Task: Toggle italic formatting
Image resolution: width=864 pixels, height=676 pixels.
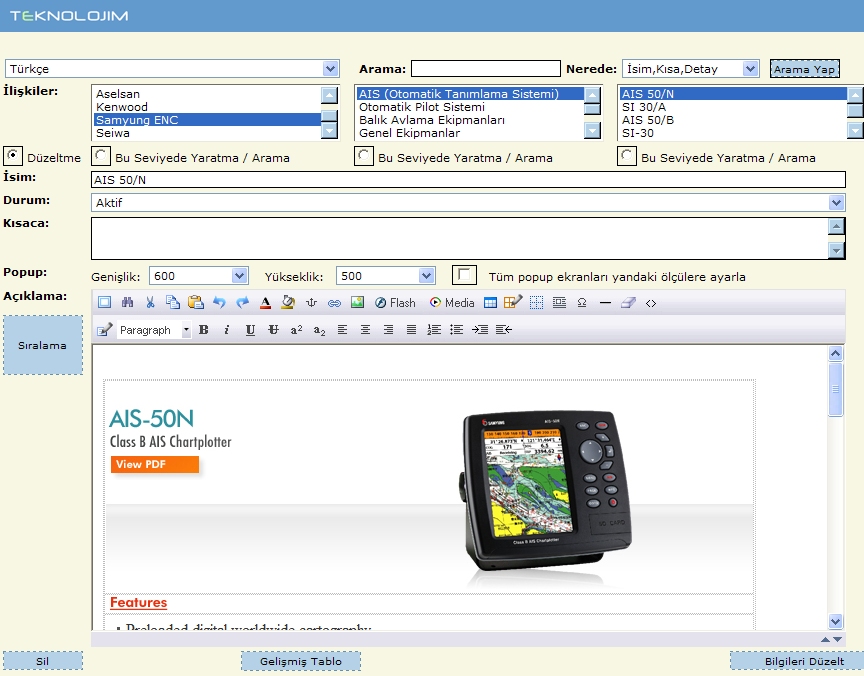Action: pos(226,329)
